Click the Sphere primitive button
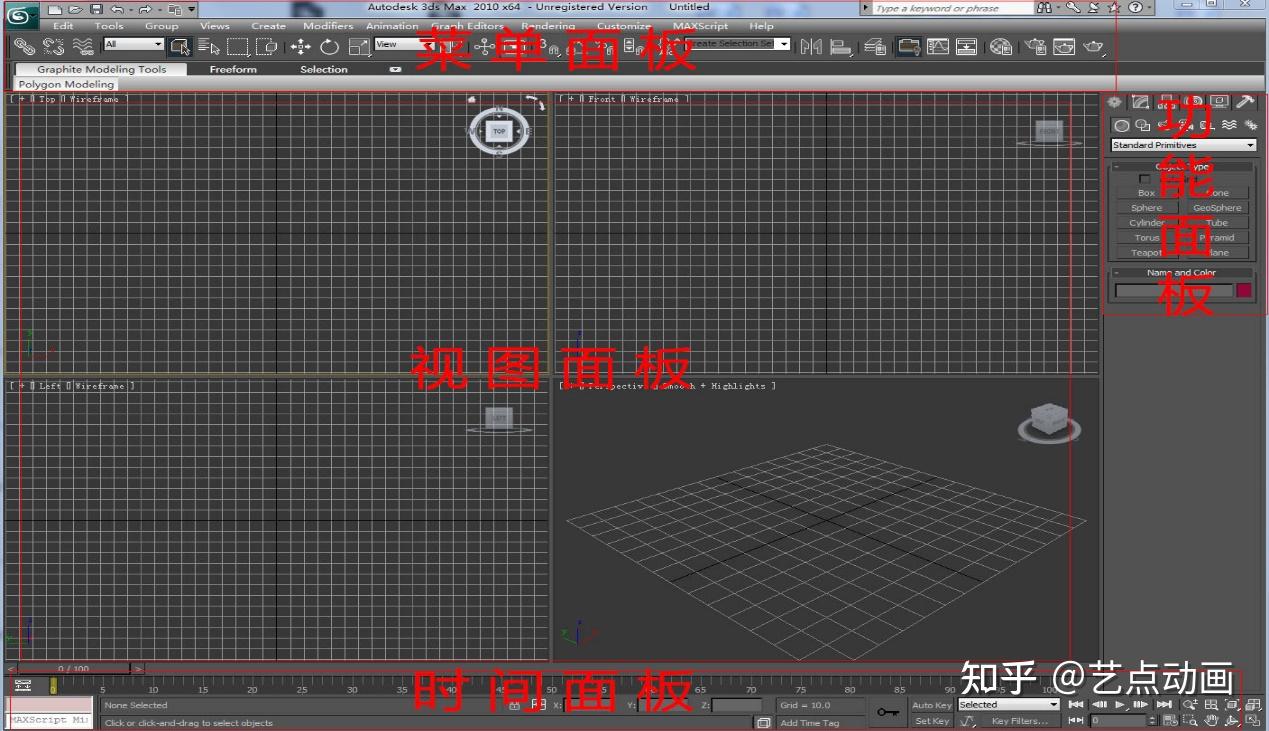The width and height of the screenshot is (1269, 731). pyautogui.click(x=1147, y=208)
